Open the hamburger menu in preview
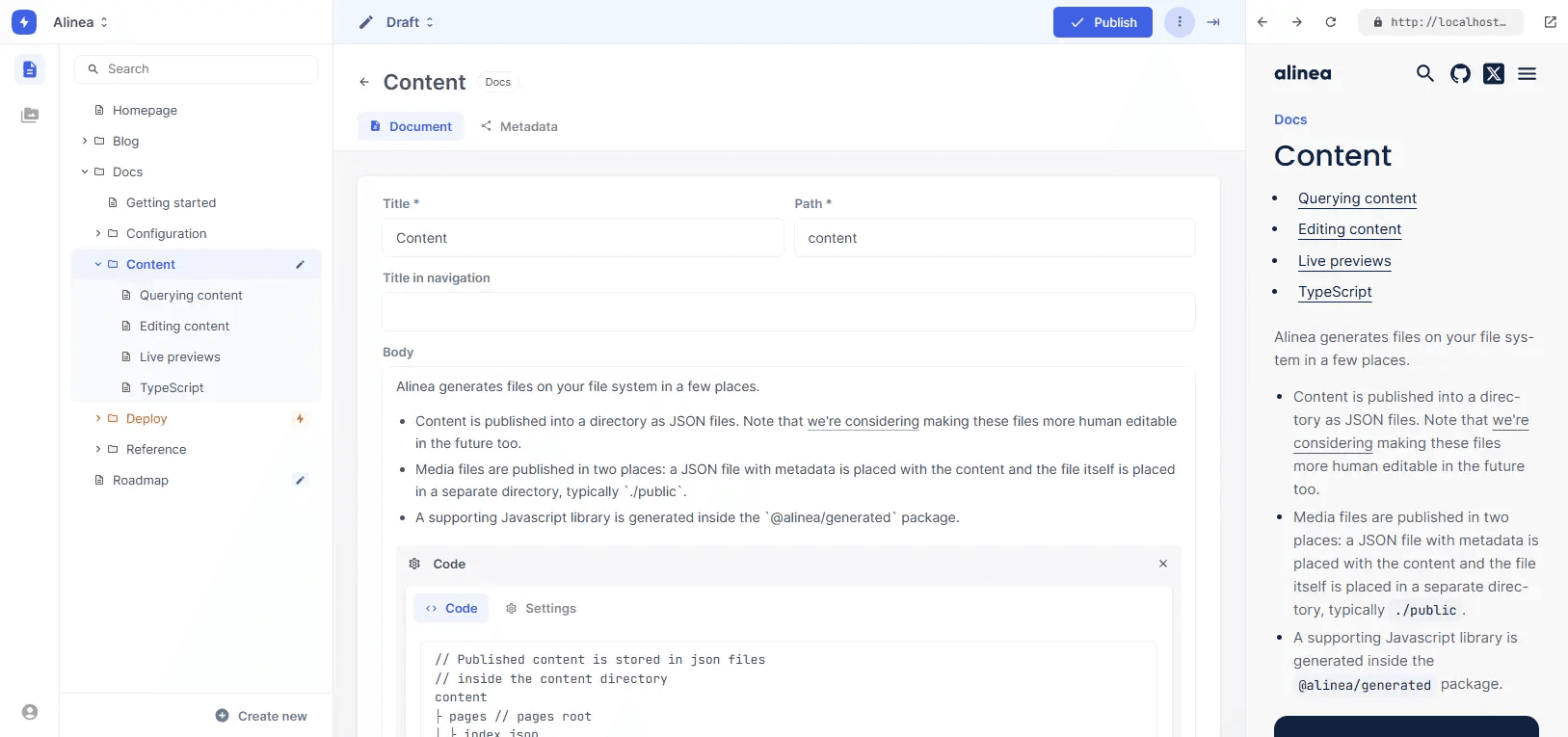 point(1527,73)
